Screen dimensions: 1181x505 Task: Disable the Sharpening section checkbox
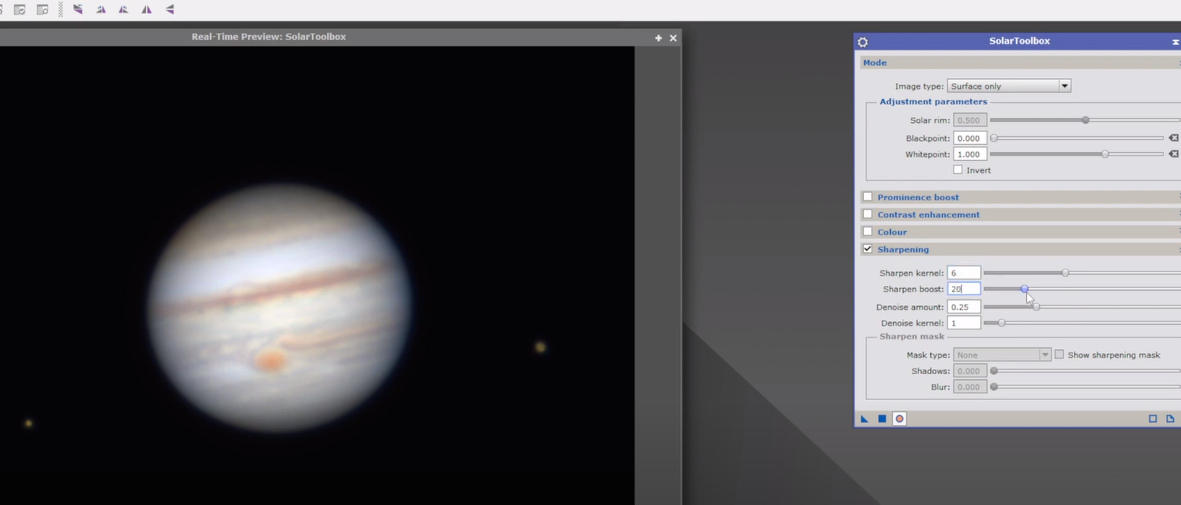click(x=868, y=249)
